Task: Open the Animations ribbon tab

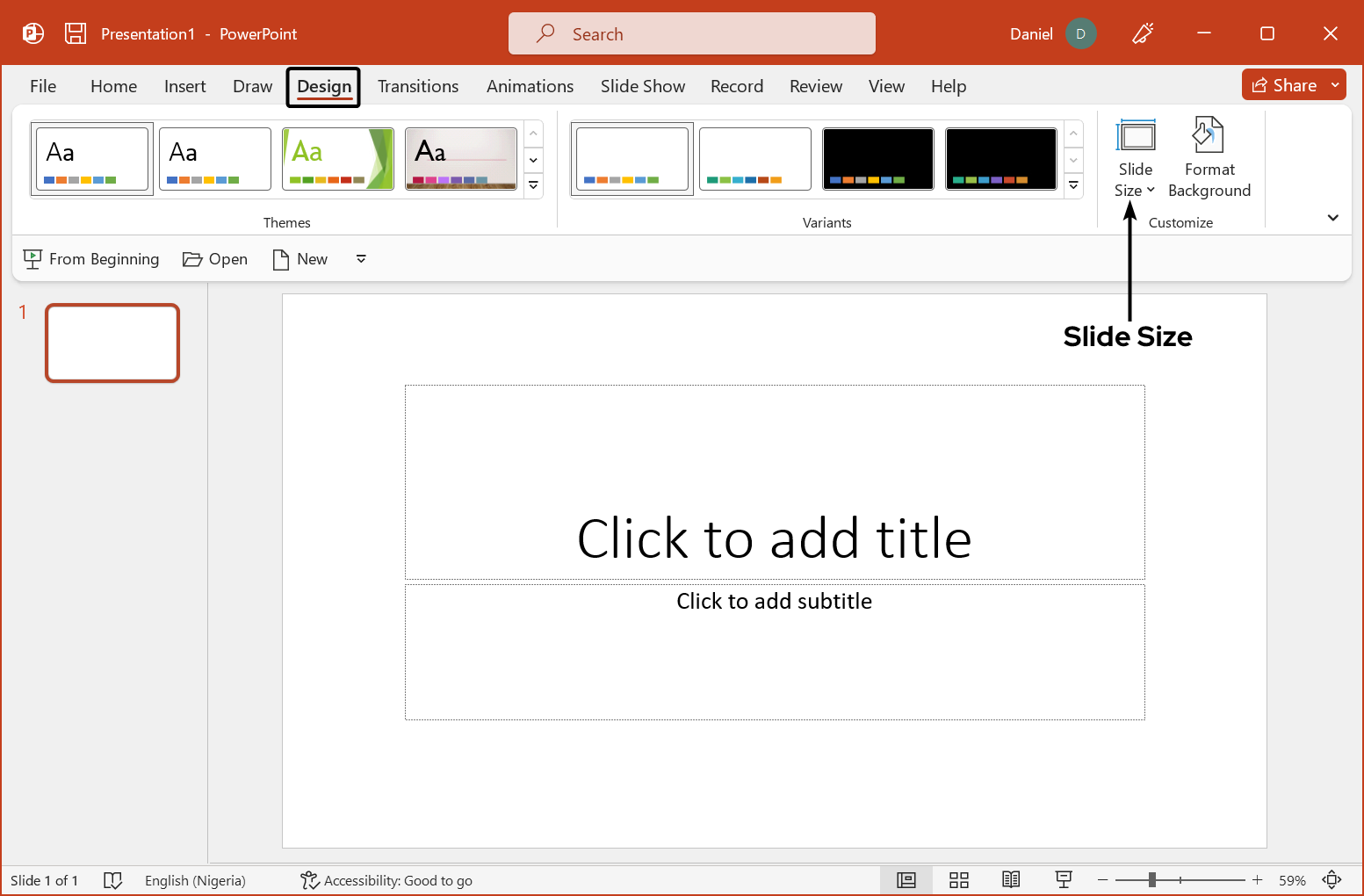Action: pos(530,86)
